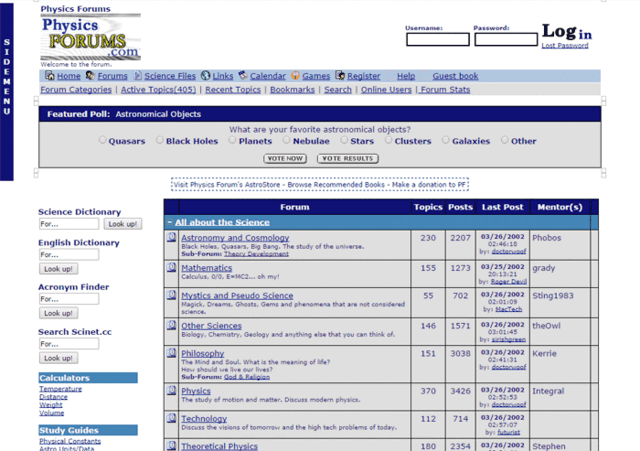This screenshot has height=451, width=640.
Task: Open the vertical SIDE MENU bar
Action: pos(7,92)
